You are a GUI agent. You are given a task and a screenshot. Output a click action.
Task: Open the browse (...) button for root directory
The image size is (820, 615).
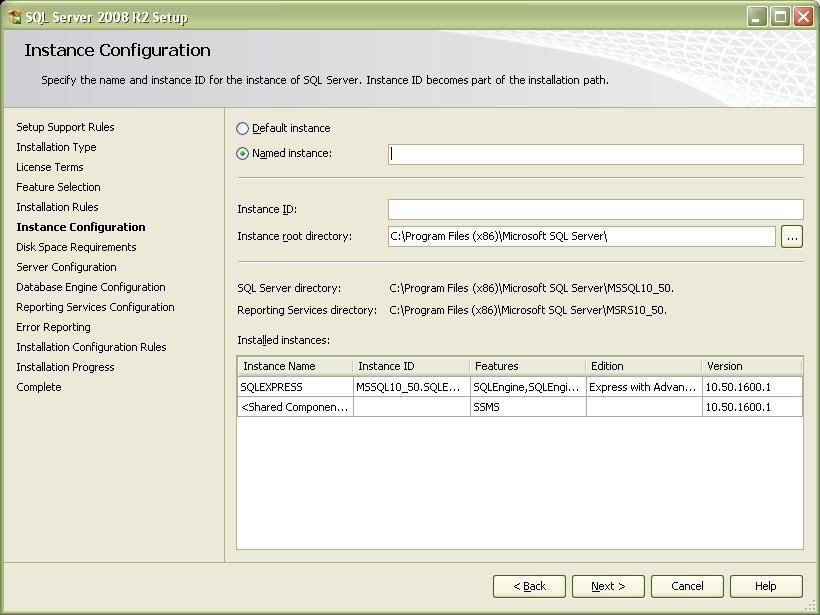pyautogui.click(x=792, y=237)
